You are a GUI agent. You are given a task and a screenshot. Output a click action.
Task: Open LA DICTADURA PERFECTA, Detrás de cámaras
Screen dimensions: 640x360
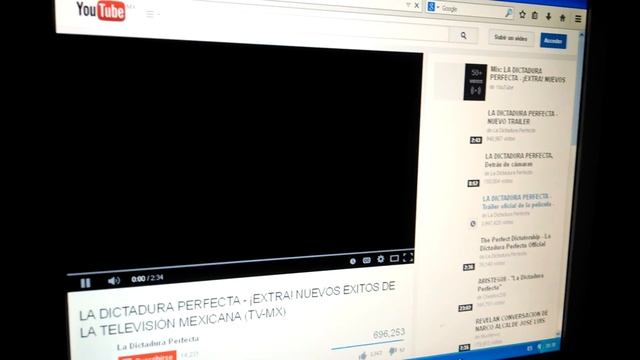click(518, 160)
